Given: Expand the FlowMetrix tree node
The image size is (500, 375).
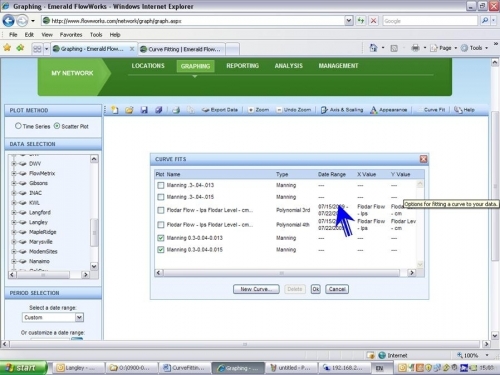Looking at the screenshot, I should (14, 173).
